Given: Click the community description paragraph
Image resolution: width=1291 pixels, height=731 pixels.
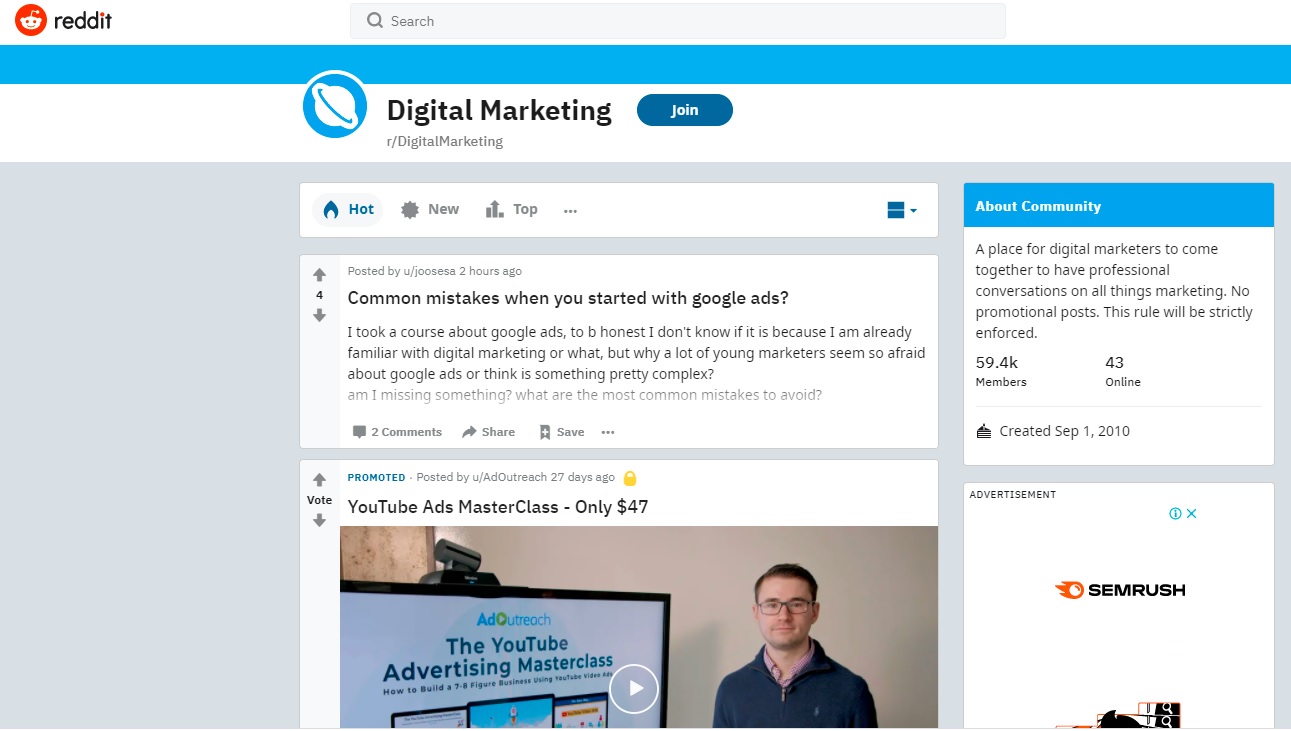Looking at the screenshot, I should pos(1114,291).
